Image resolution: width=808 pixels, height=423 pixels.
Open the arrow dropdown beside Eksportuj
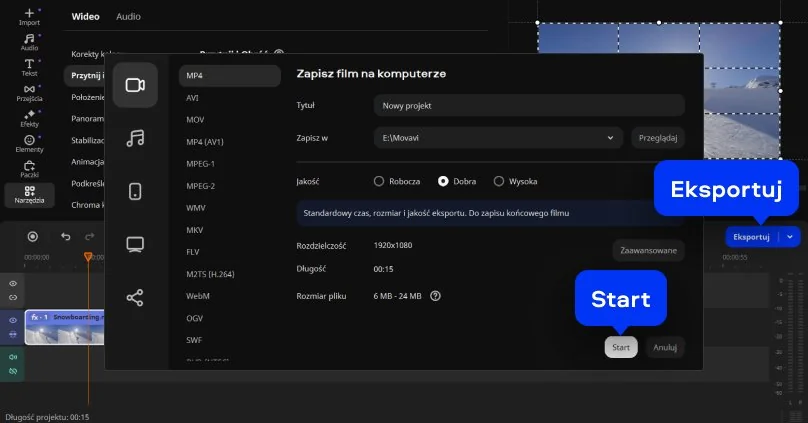click(x=791, y=237)
